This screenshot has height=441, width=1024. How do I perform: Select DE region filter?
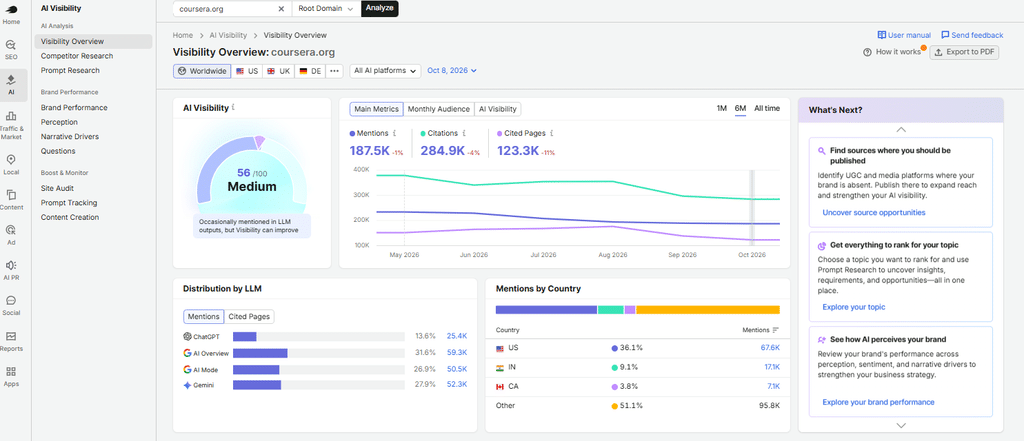click(311, 71)
